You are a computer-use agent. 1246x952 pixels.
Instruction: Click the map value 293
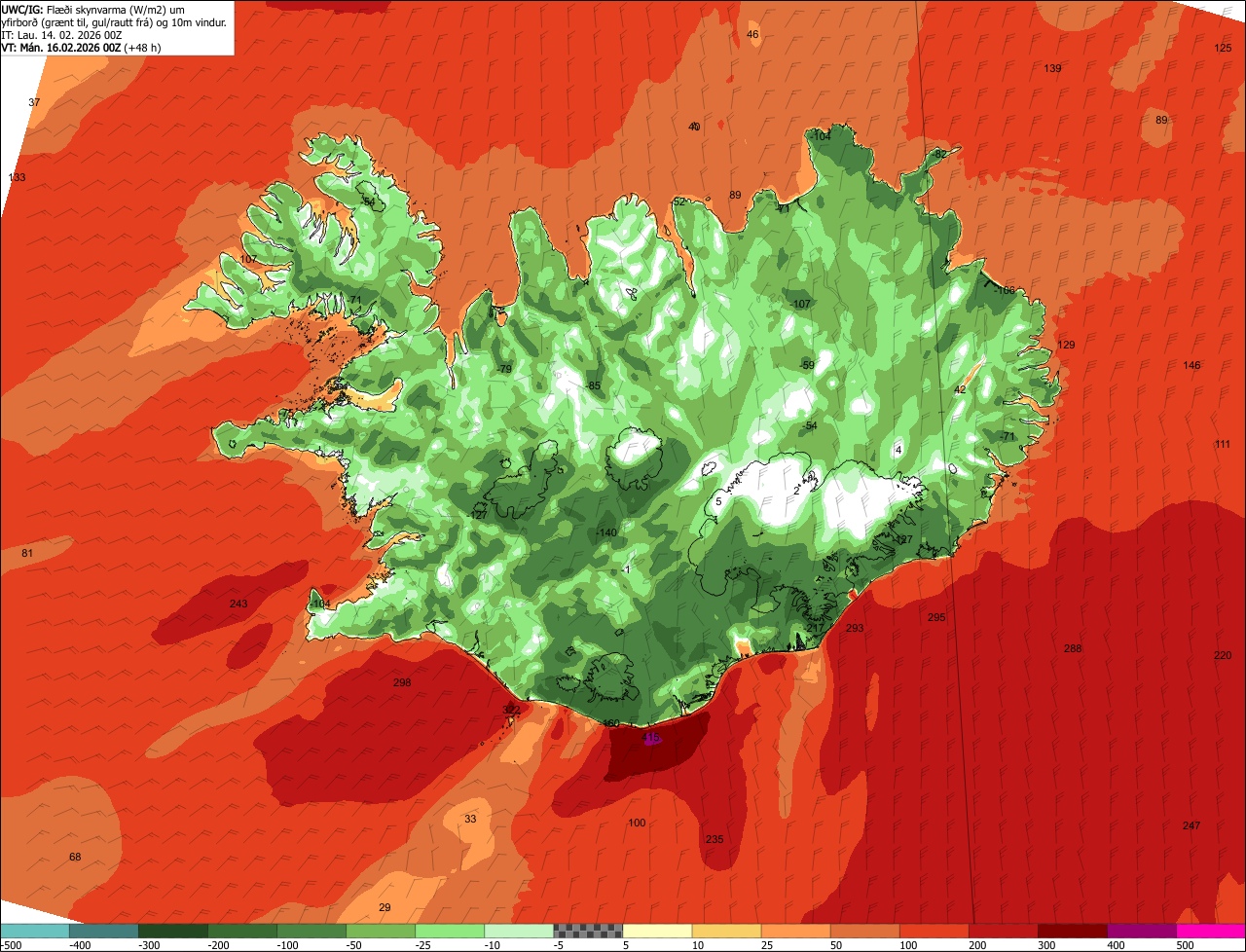coord(855,628)
